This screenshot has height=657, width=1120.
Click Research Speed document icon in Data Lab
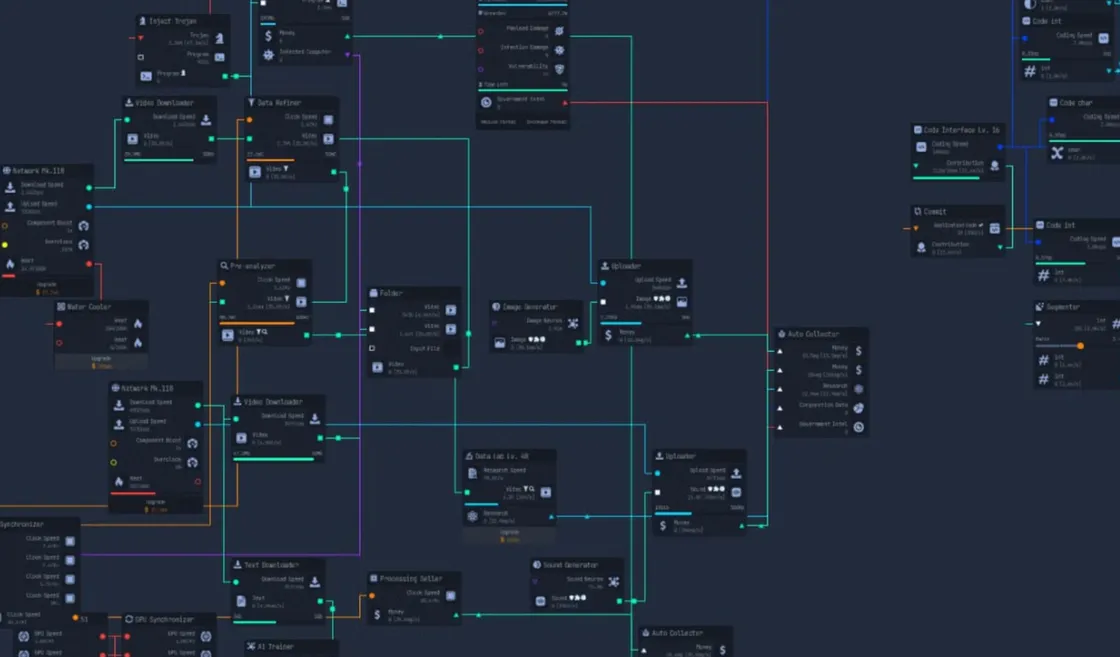tap(473, 473)
